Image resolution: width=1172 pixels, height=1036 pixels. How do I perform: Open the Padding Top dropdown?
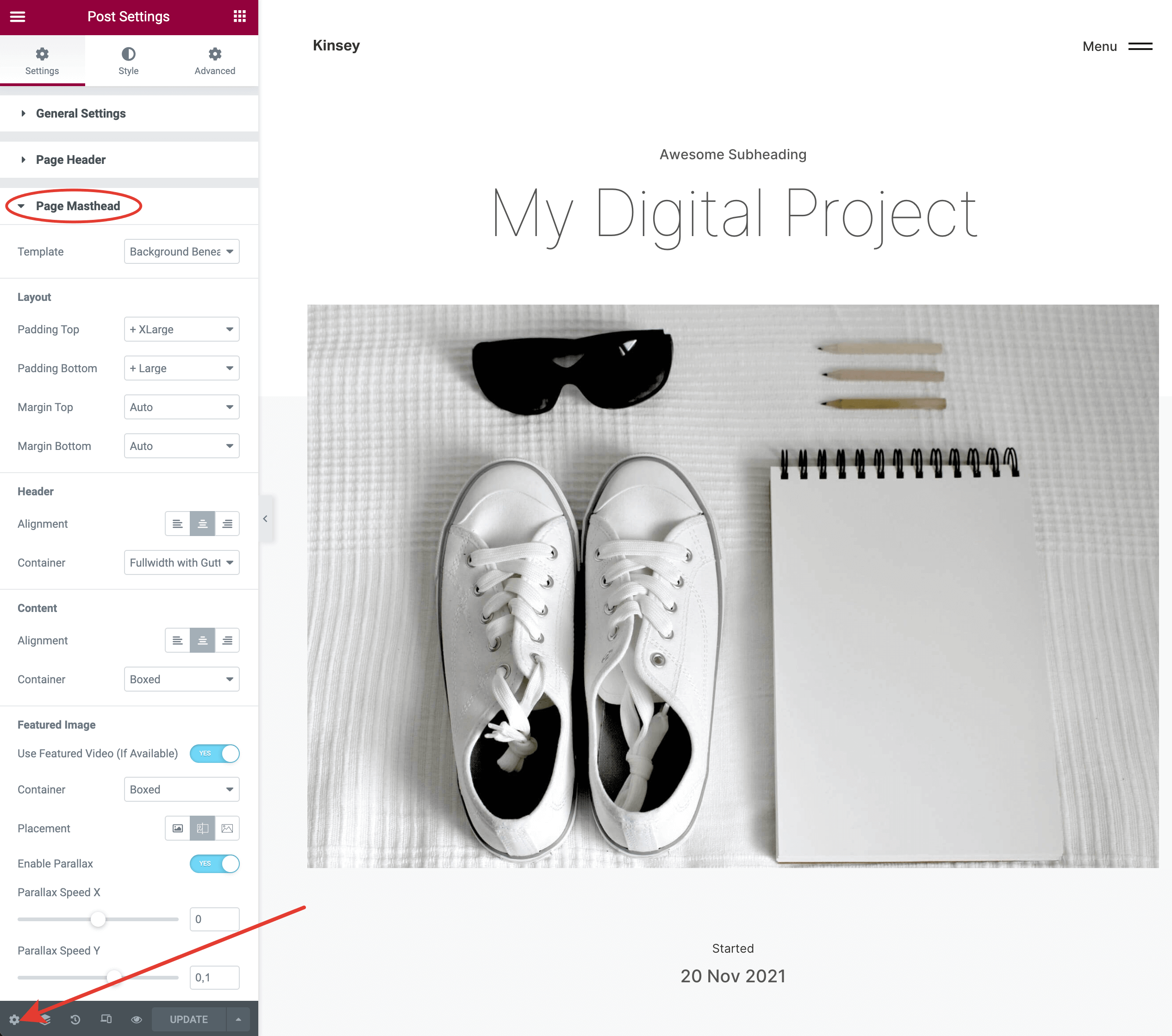click(181, 330)
